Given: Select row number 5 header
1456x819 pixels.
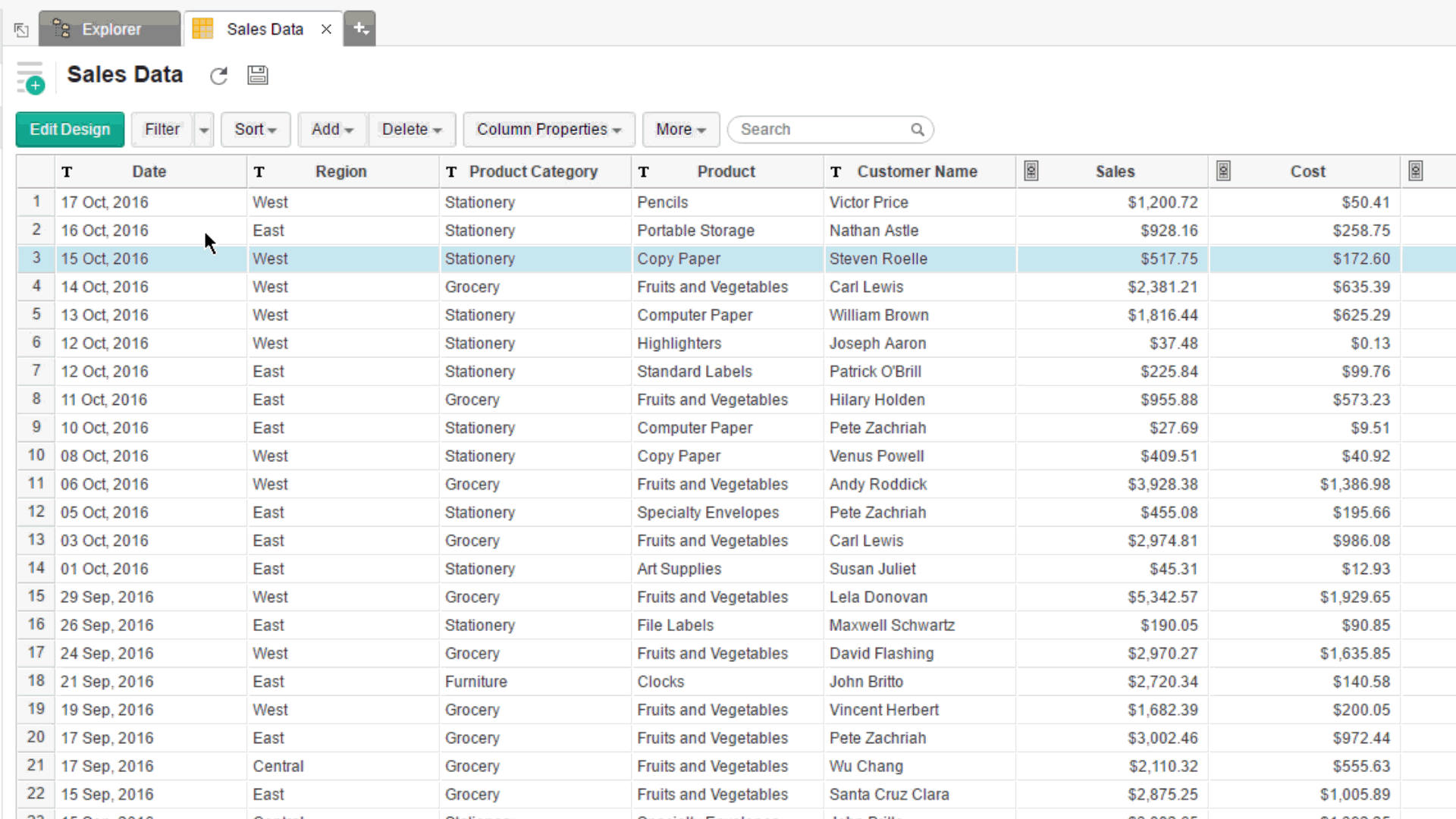Looking at the screenshot, I should [36, 314].
